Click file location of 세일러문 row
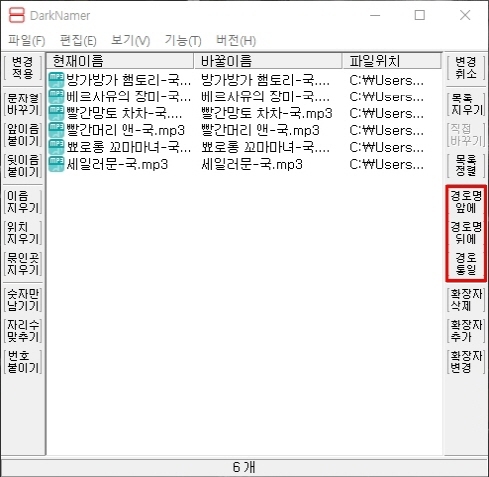Screen dimensions: 489x477 387,164
